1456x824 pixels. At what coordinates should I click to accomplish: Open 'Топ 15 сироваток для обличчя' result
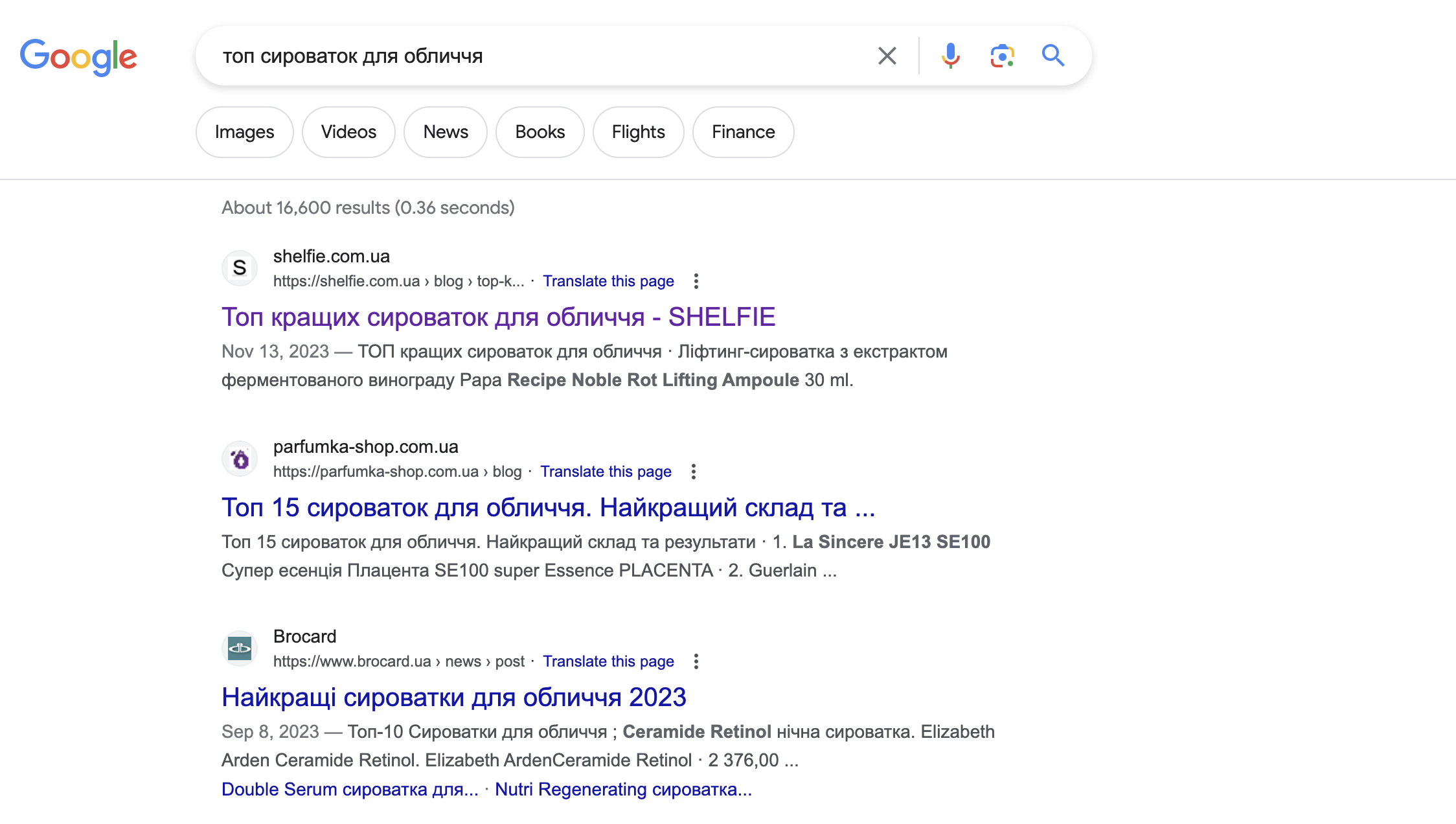tap(547, 508)
